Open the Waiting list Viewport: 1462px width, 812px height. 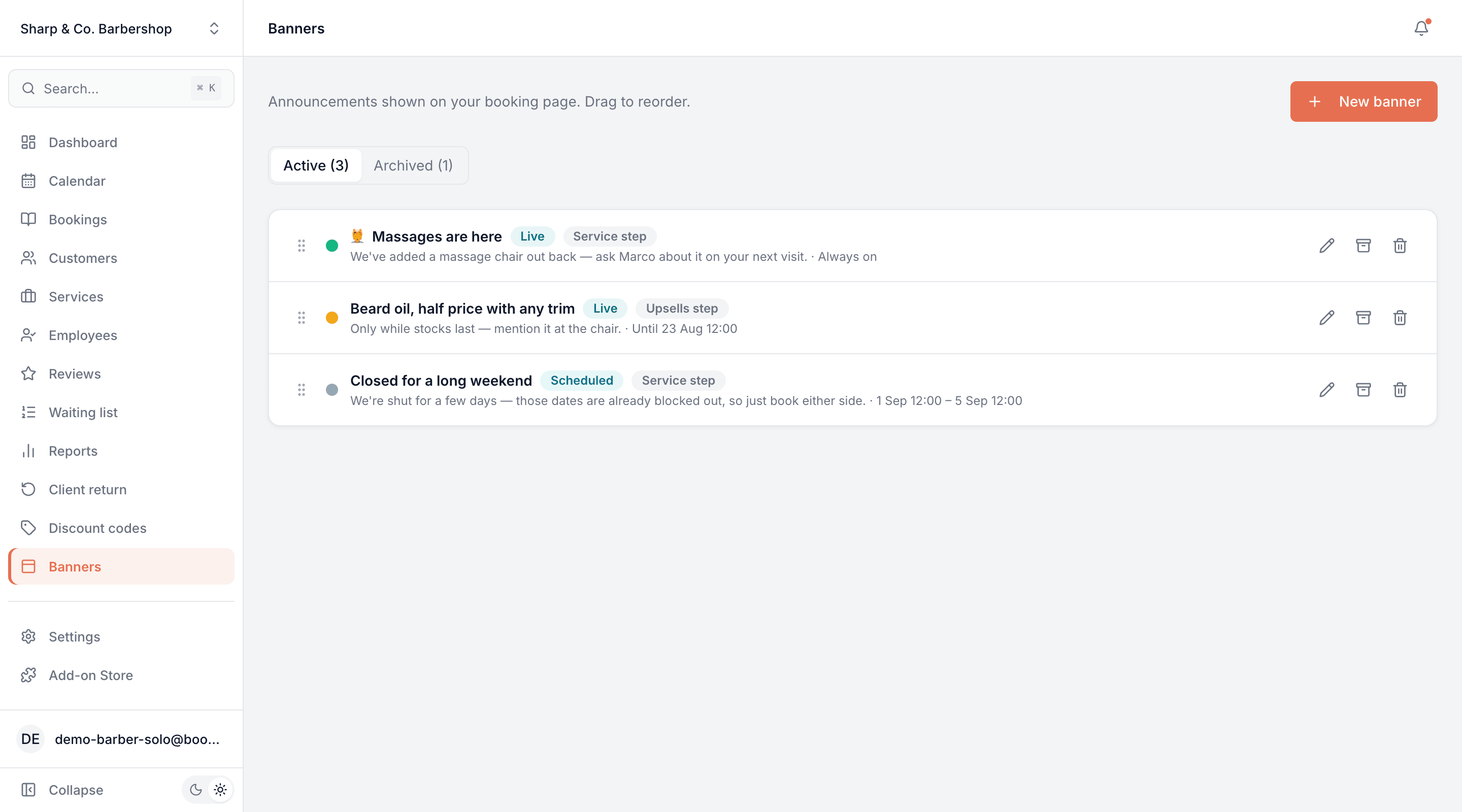tap(121, 413)
